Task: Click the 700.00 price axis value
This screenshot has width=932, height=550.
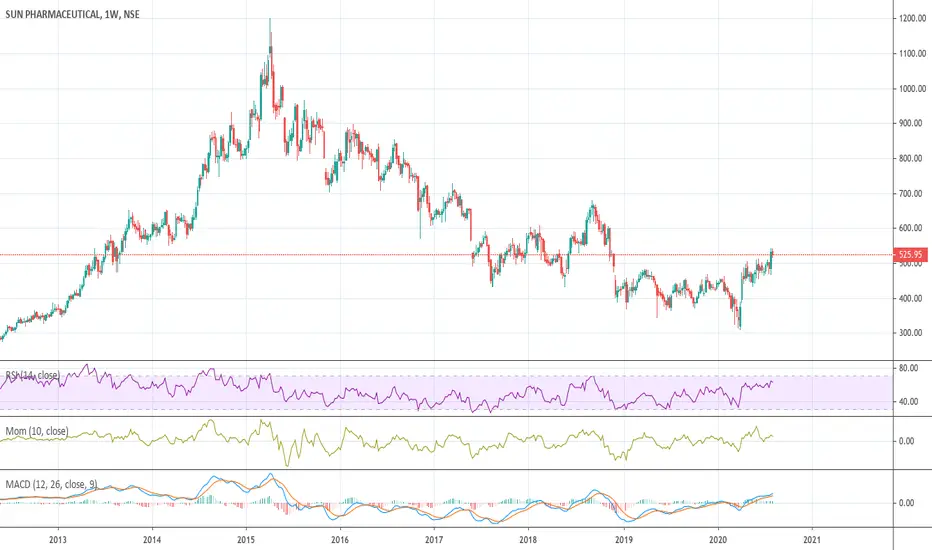Action: (x=911, y=193)
